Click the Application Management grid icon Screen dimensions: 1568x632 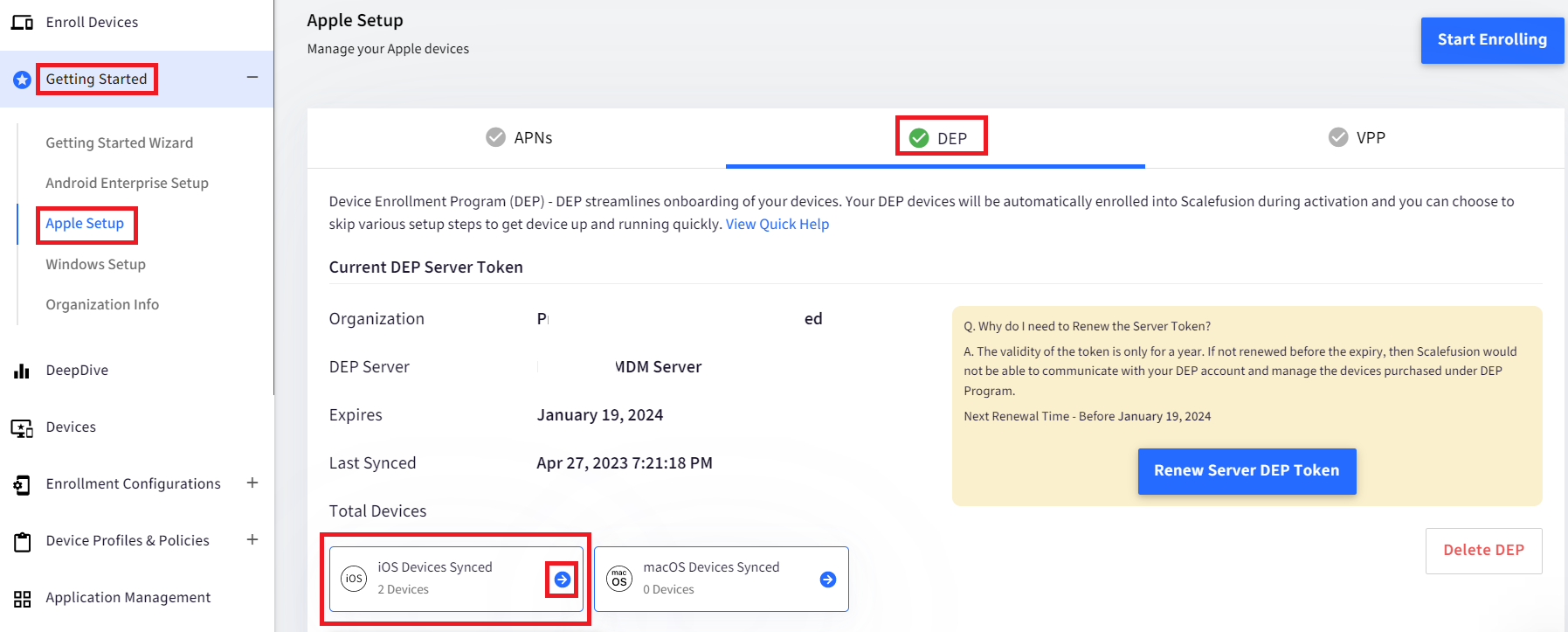coord(23,599)
